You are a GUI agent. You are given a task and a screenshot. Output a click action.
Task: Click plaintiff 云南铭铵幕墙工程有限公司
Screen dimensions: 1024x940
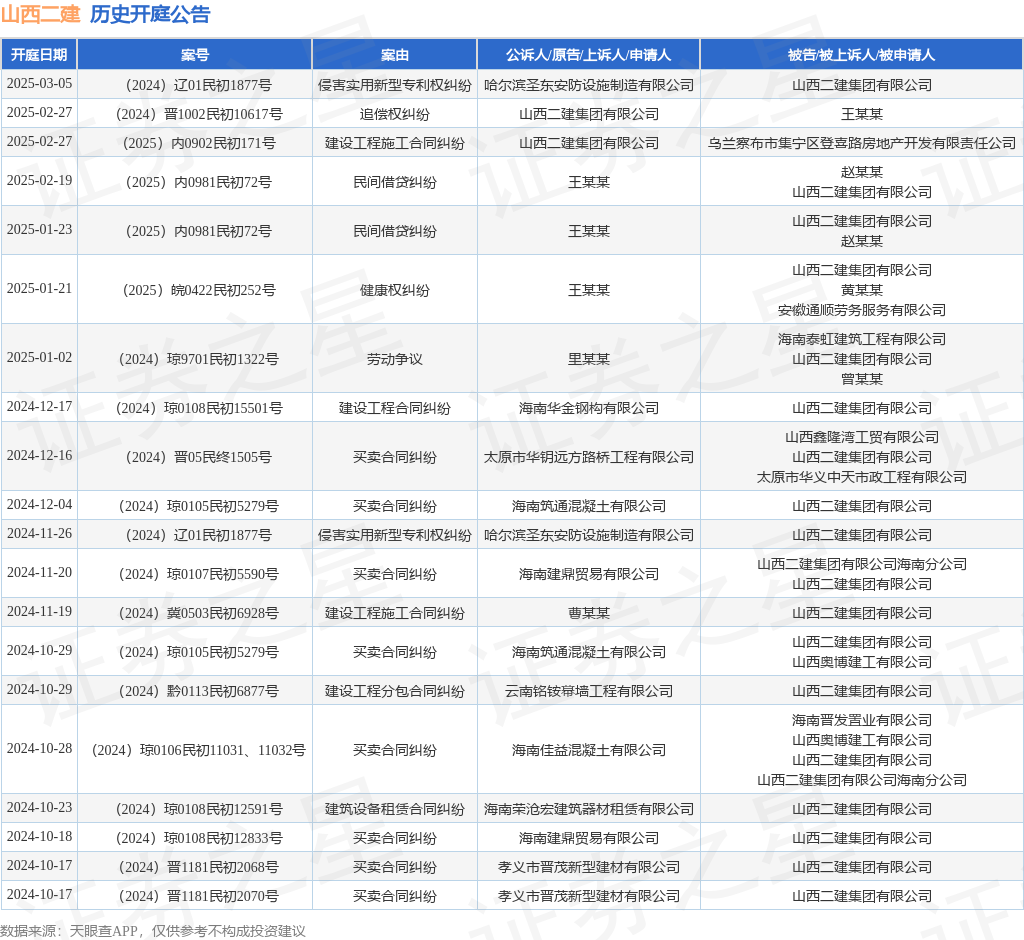tap(588, 691)
